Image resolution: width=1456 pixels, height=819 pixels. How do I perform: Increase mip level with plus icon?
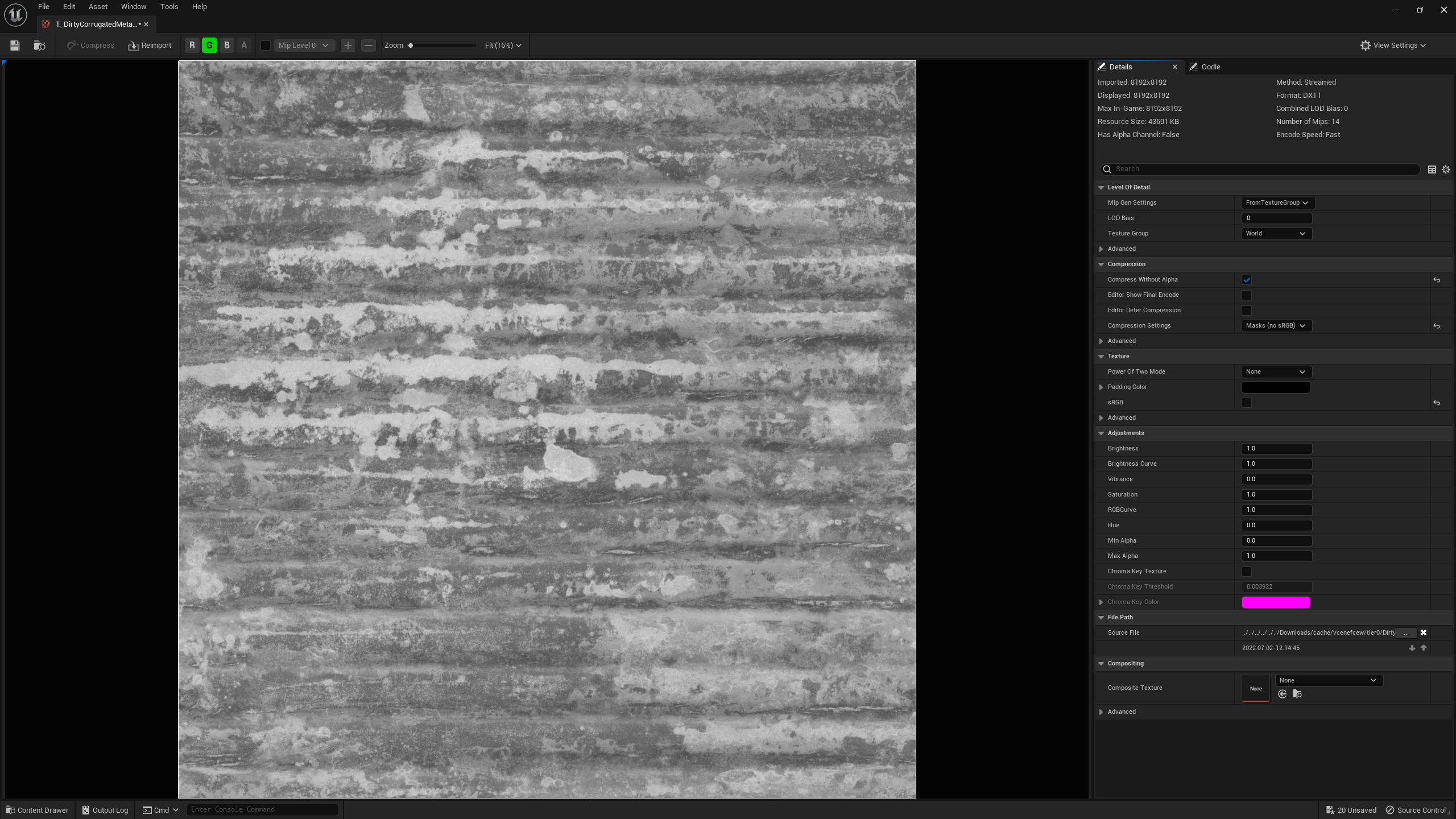pyautogui.click(x=348, y=45)
